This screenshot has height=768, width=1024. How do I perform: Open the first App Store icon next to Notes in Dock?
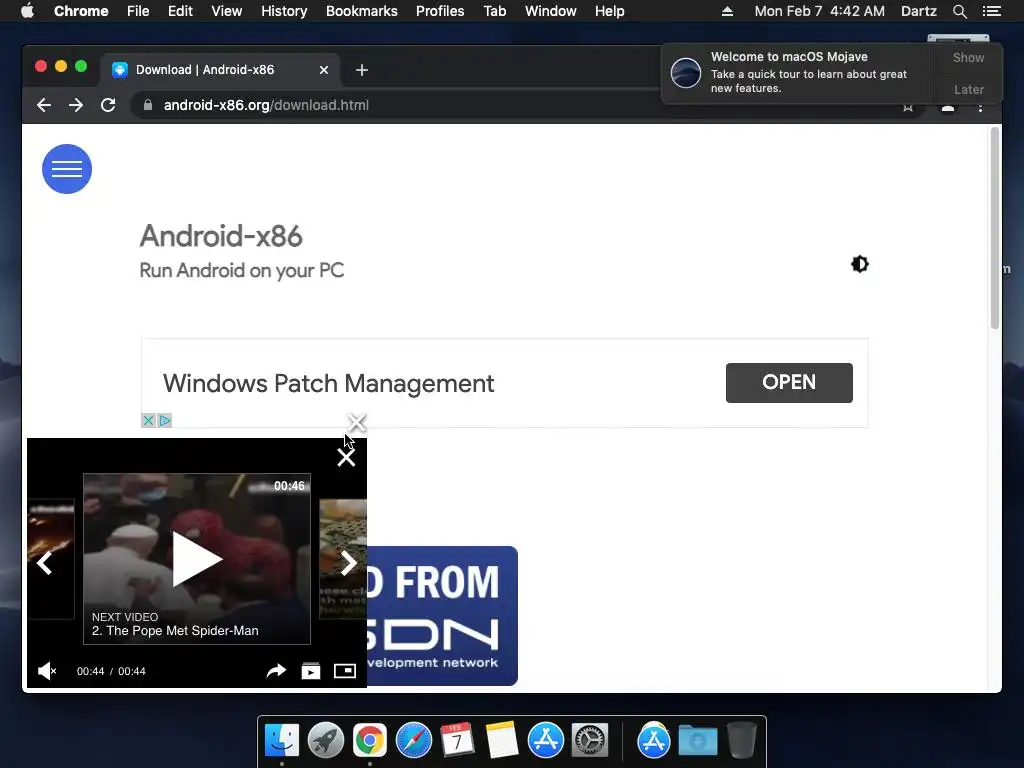(x=545, y=740)
